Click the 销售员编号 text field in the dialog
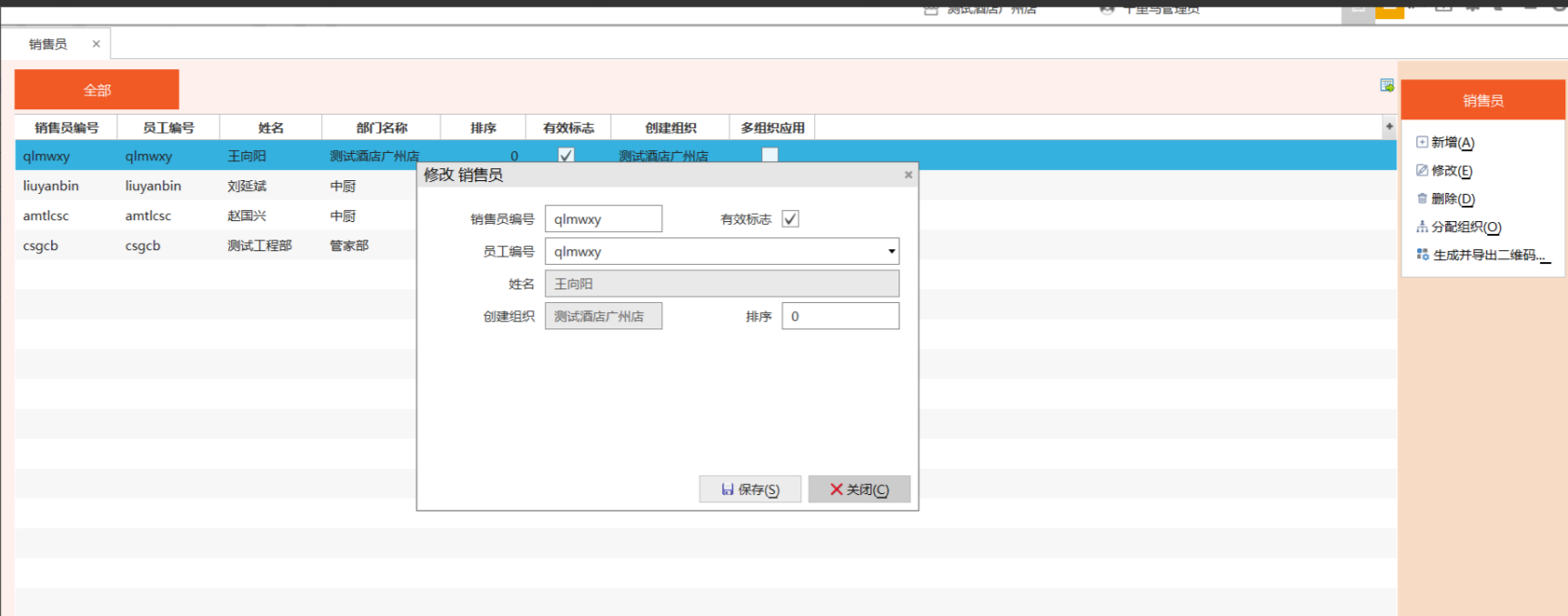This screenshot has height=616, width=1568. click(603, 218)
